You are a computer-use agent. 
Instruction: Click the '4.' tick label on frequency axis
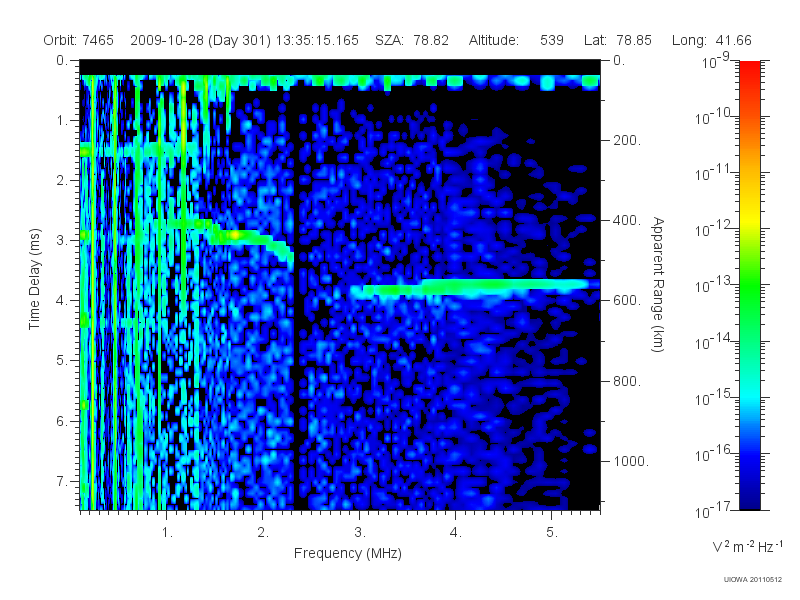click(x=456, y=533)
